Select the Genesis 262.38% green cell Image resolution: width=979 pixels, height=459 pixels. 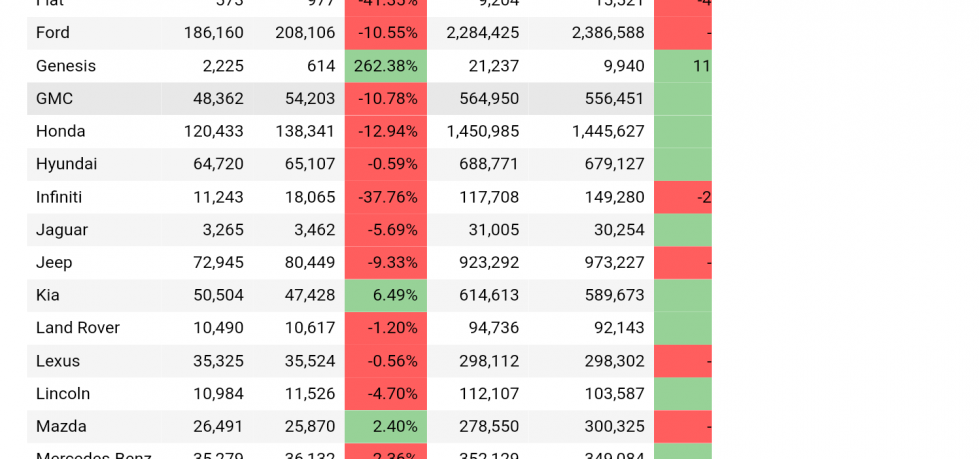click(x=386, y=66)
